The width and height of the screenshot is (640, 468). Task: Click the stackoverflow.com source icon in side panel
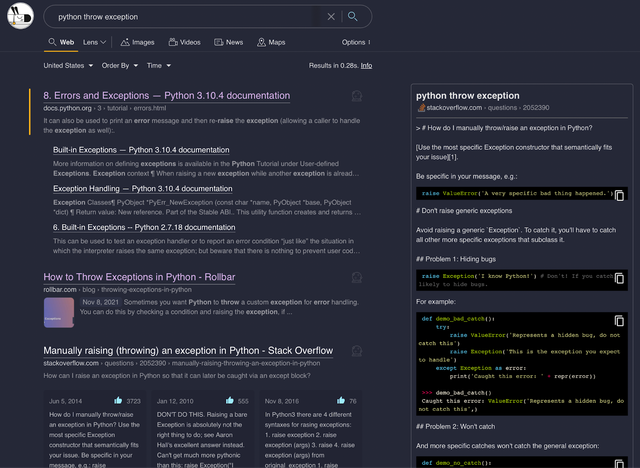point(421,108)
